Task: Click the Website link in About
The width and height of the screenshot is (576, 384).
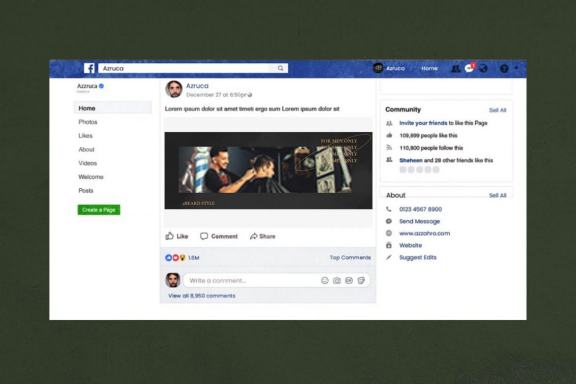Action: click(x=411, y=245)
